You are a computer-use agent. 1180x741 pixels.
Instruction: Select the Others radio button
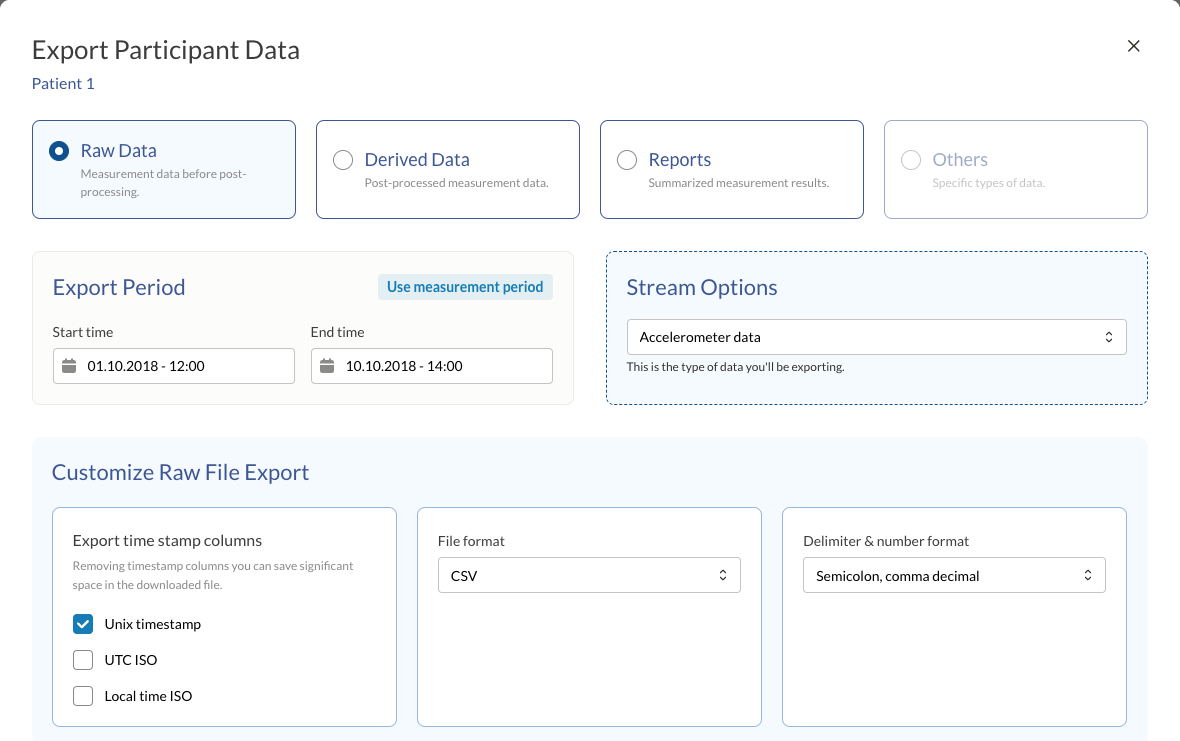(911, 160)
